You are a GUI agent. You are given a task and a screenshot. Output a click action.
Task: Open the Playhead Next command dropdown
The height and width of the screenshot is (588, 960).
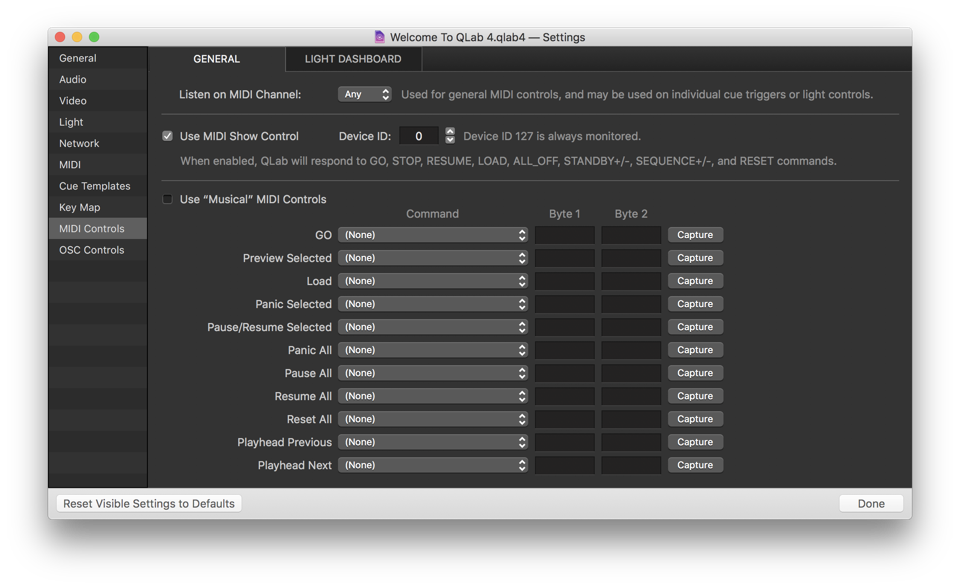pyautogui.click(x=433, y=465)
